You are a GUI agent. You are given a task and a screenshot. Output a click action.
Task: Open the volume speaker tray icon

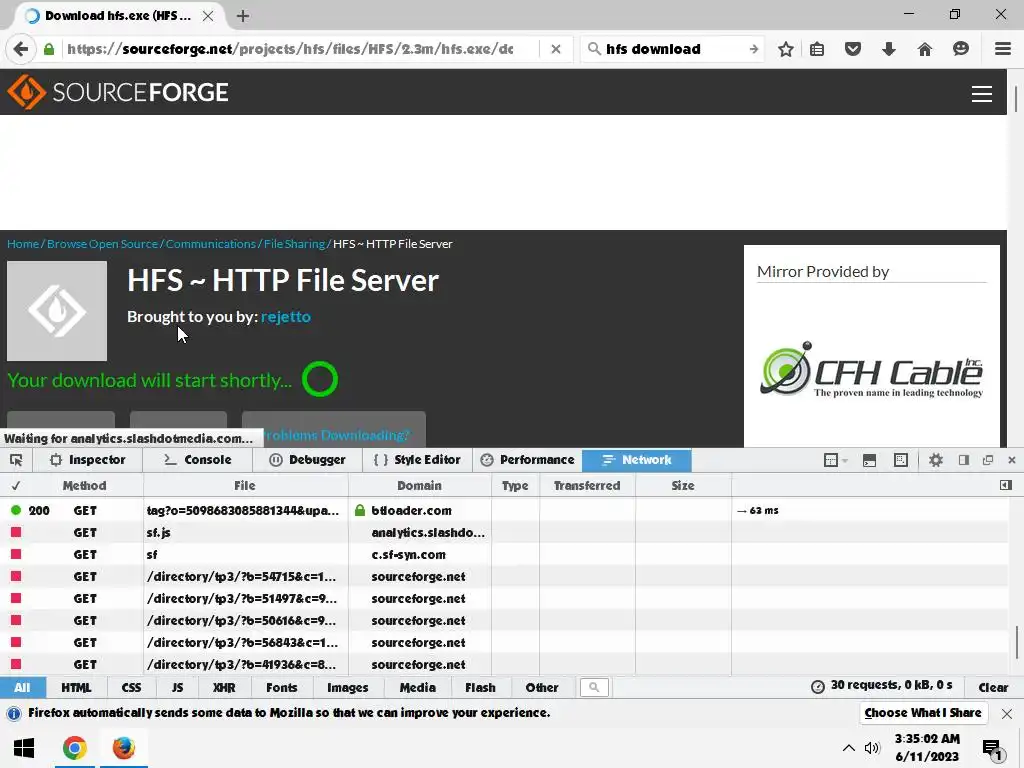(x=872, y=748)
